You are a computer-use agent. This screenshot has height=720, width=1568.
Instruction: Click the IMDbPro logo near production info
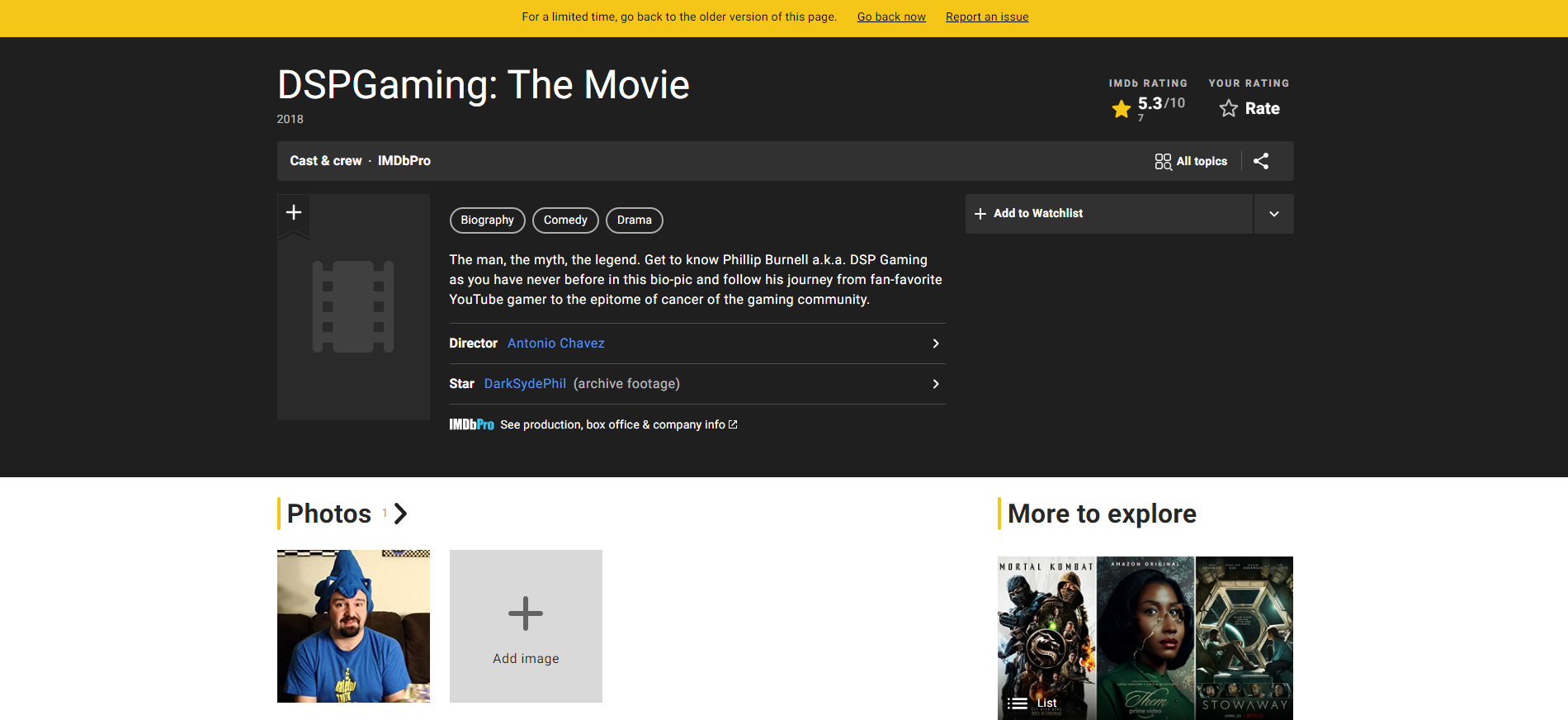click(471, 424)
